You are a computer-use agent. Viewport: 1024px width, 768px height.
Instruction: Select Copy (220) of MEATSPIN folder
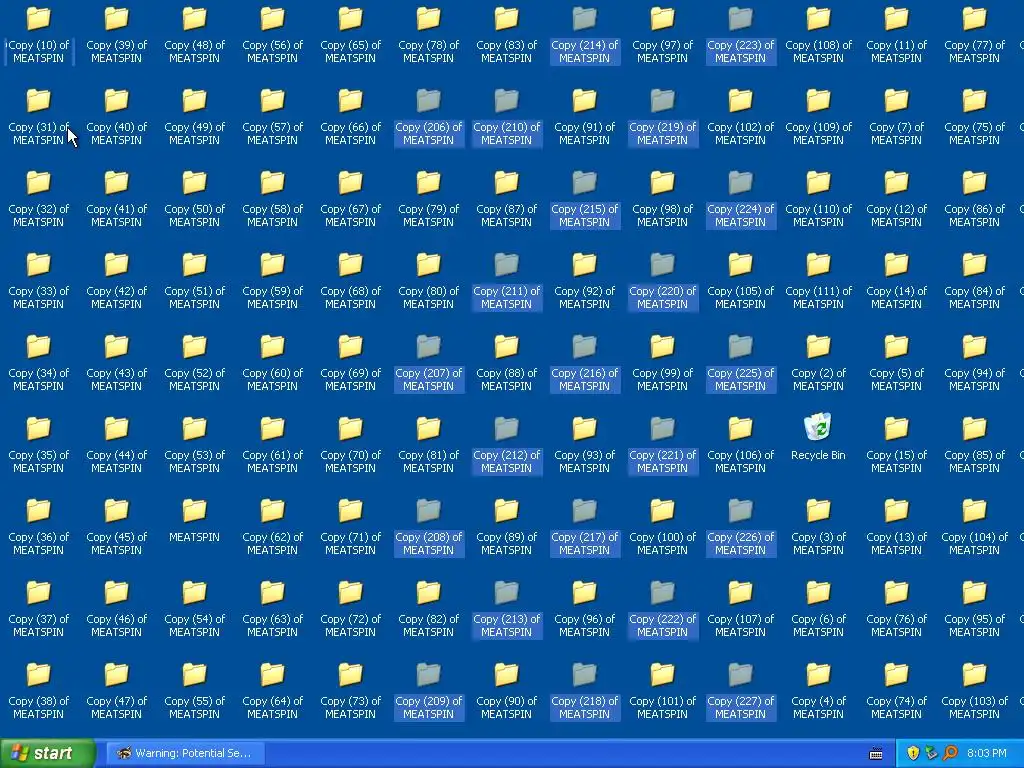662,280
